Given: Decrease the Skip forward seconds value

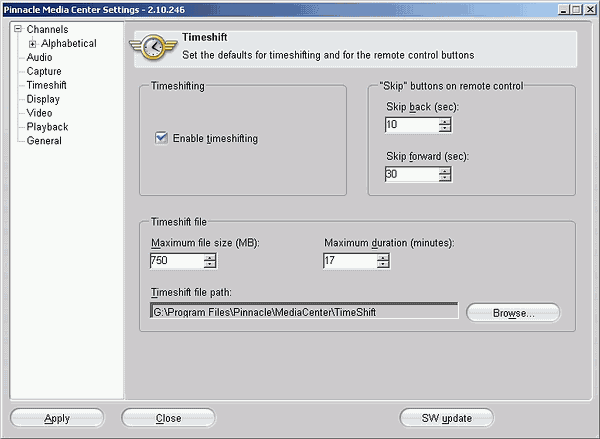Looking at the screenshot, I should point(445,178).
